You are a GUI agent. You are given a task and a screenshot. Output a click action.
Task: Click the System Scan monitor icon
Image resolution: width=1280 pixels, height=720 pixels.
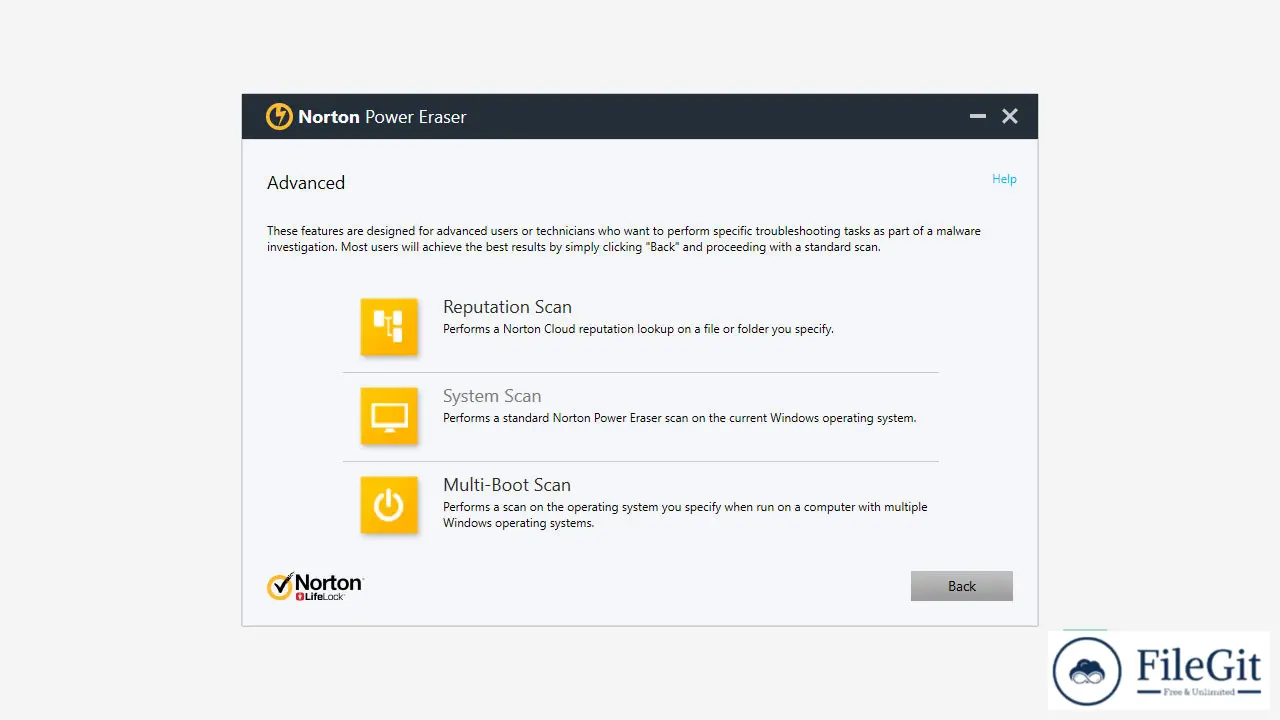(x=389, y=415)
